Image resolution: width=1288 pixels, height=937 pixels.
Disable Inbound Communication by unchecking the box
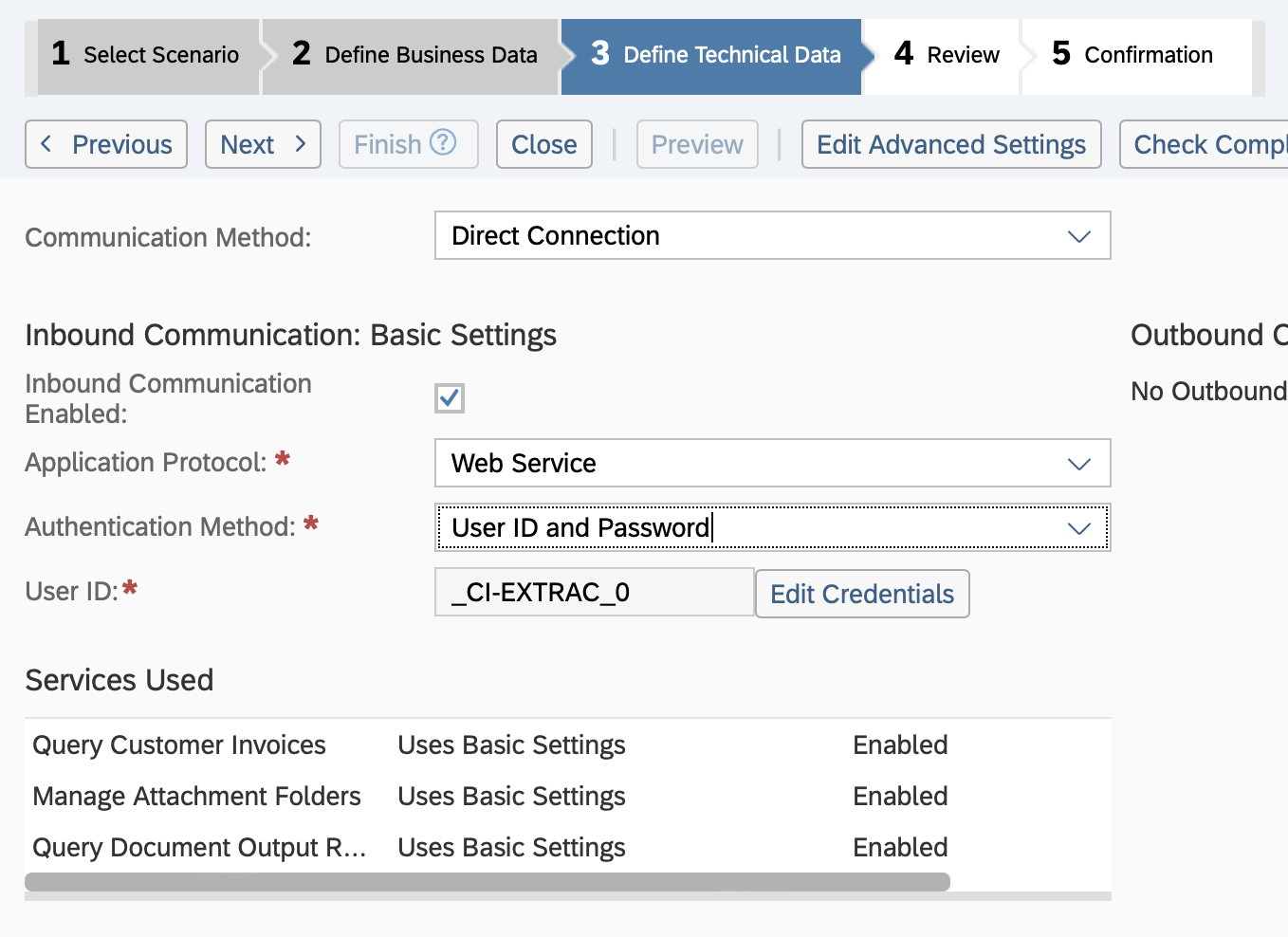(449, 397)
